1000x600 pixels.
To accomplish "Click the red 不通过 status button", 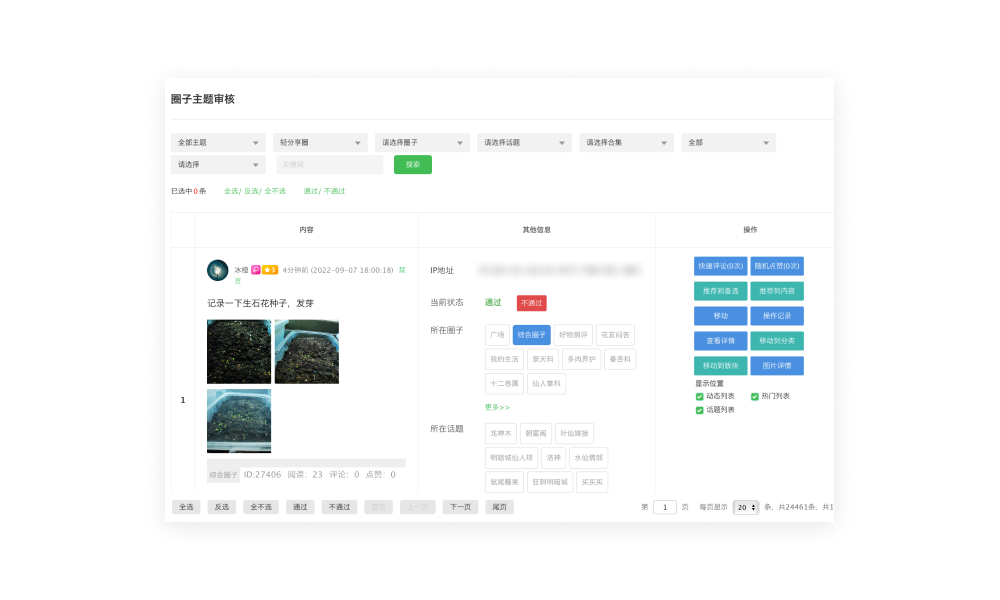I will click(x=531, y=303).
